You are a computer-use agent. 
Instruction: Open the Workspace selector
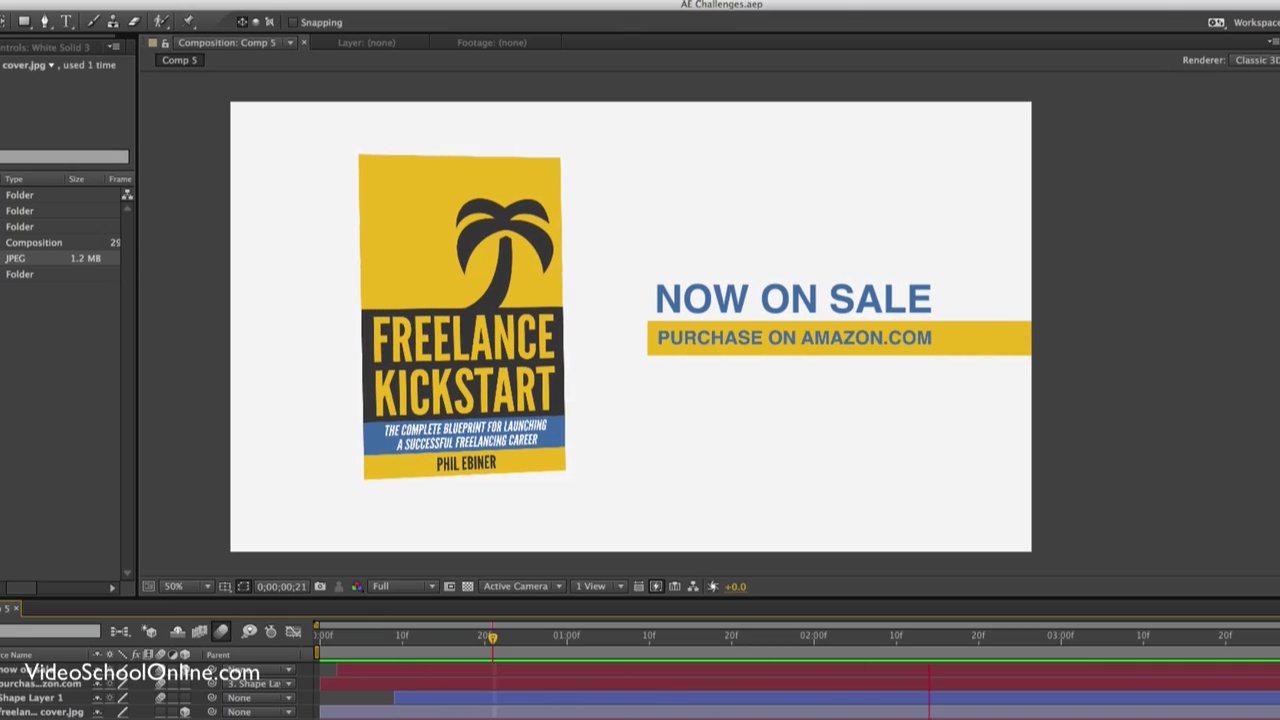[x=1256, y=22]
